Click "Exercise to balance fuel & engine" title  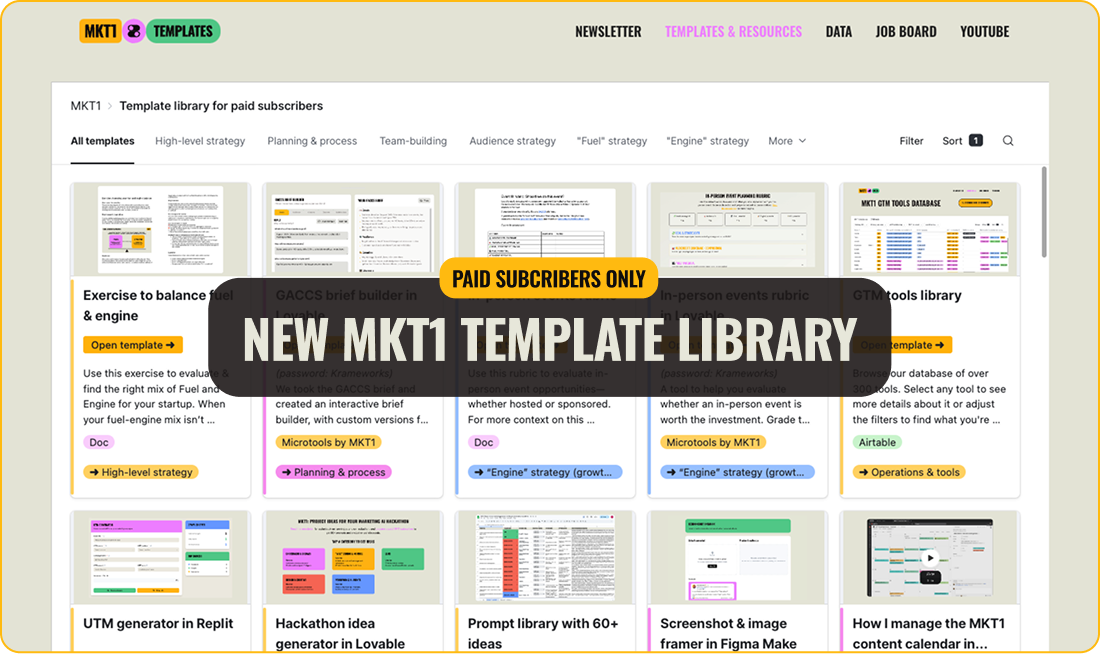[157, 305]
